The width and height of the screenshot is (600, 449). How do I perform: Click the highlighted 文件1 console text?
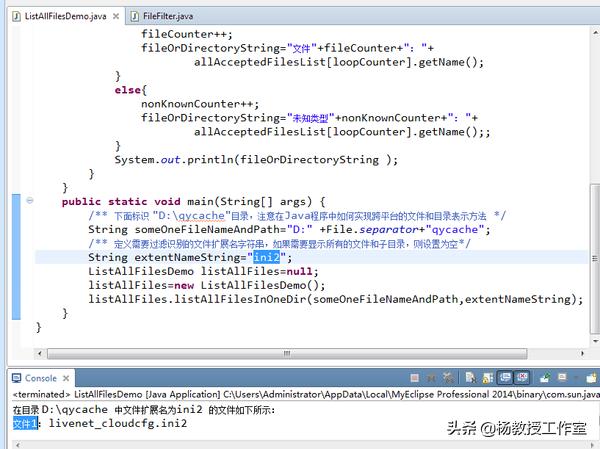coord(26,423)
